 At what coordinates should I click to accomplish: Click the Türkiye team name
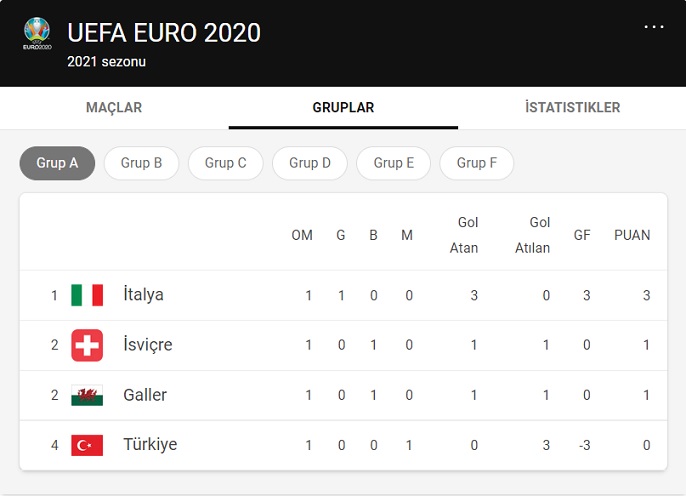[150, 445]
